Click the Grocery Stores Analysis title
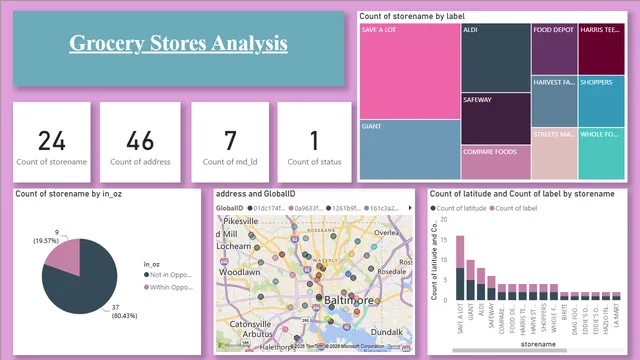Screen dimensions: 640x360 [x=178, y=43]
